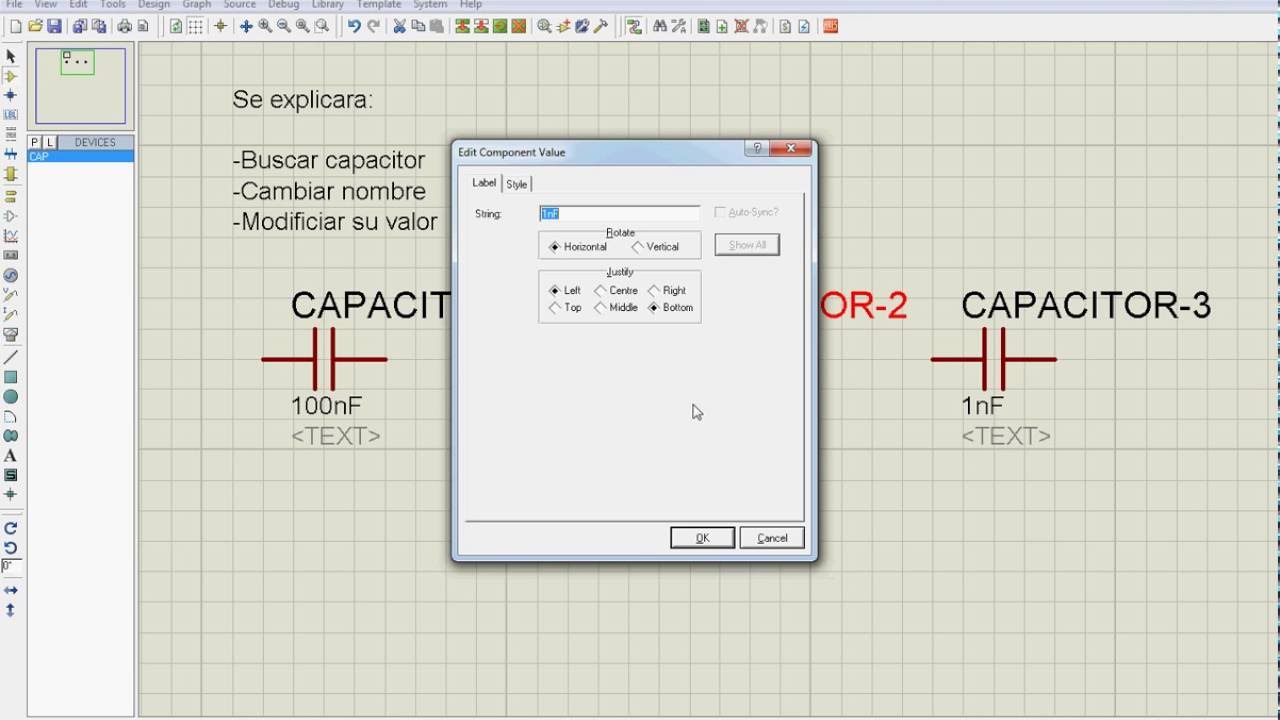1280x720 pixels.
Task: Select the 2D line graphics tool
Action: point(10,357)
